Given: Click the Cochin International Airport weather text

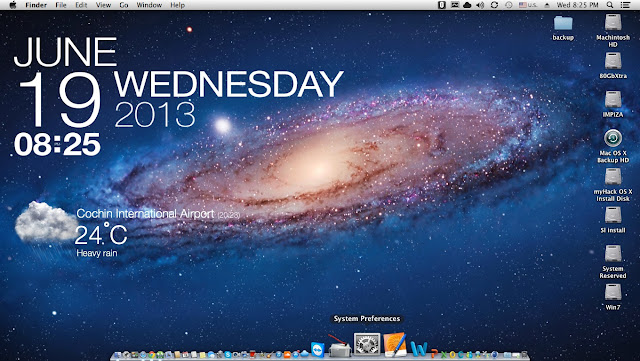Looking at the screenshot, I should [145, 214].
